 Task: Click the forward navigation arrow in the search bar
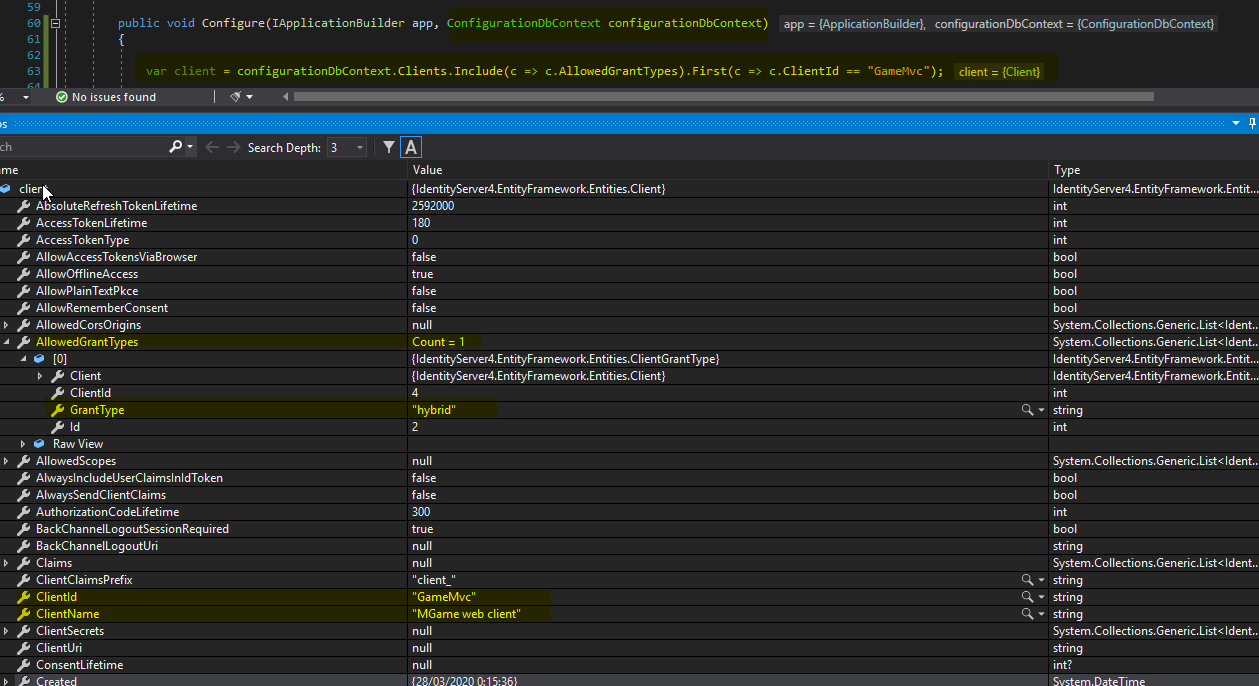pos(231,146)
